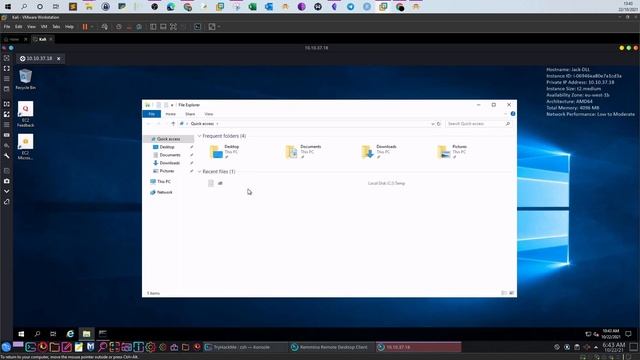The height and width of the screenshot is (360, 640).
Task: Open the Help menu in VMware Workstation
Action: [x=69, y=27]
